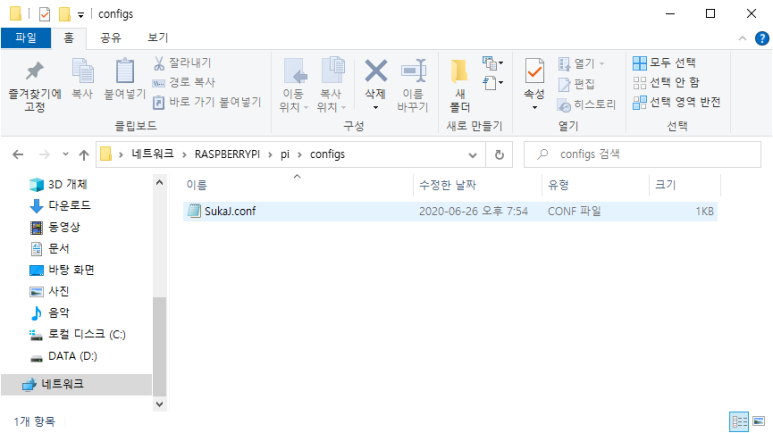Expand the address bar history dropdown
The width and height of the screenshot is (773, 433).
point(472,155)
